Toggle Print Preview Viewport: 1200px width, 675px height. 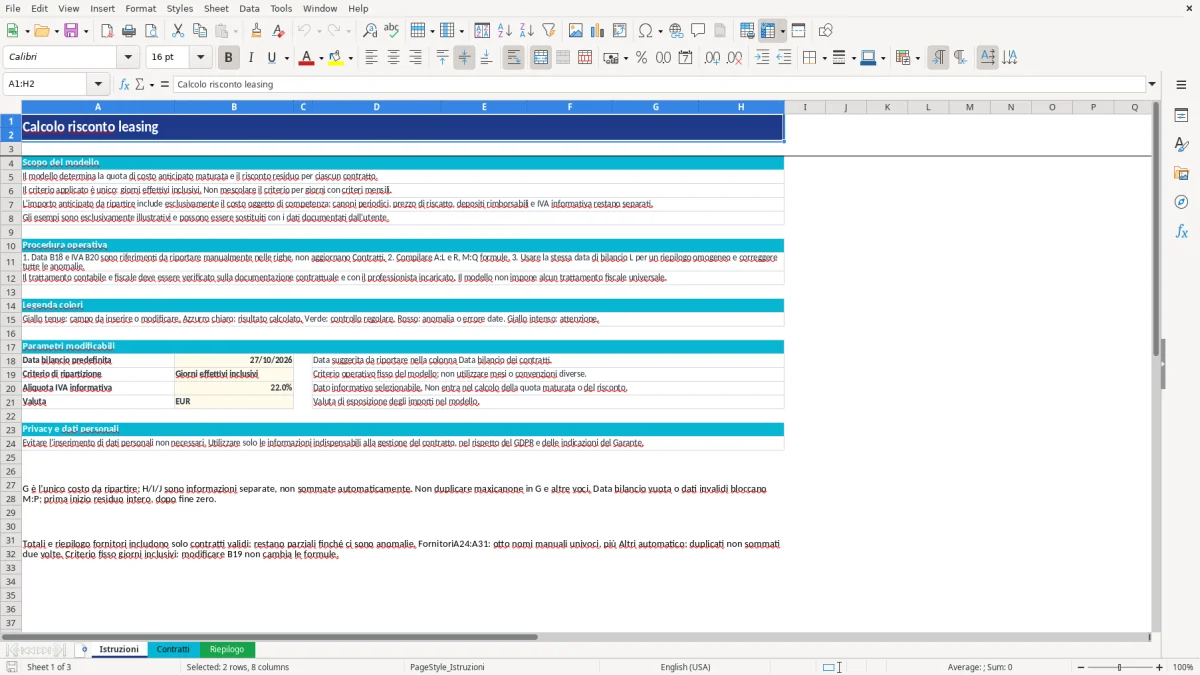click(151, 31)
